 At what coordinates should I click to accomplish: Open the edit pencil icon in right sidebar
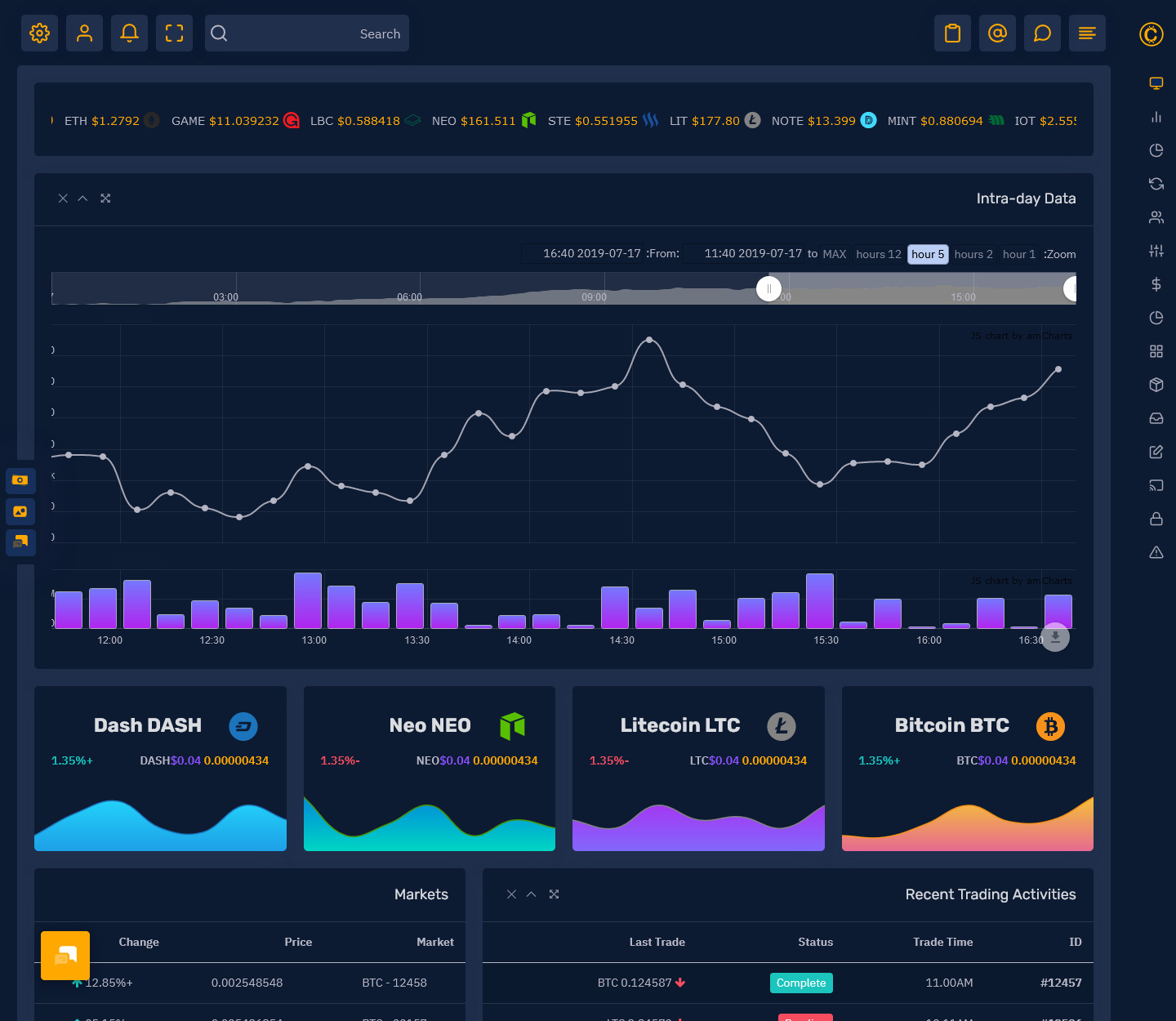[1156, 452]
